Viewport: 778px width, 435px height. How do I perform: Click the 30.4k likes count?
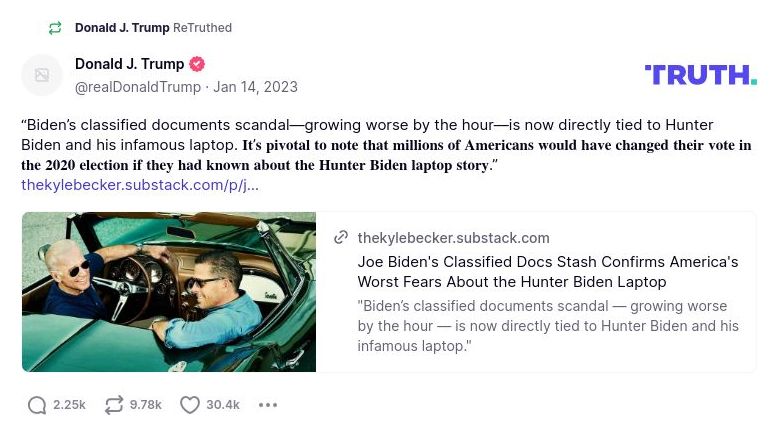[x=223, y=405]
